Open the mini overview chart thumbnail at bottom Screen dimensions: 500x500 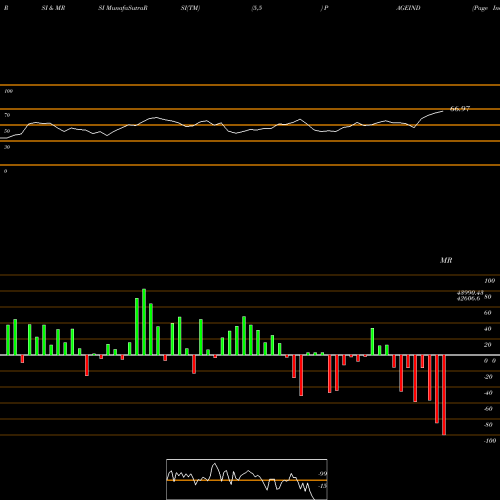[247, 479]
